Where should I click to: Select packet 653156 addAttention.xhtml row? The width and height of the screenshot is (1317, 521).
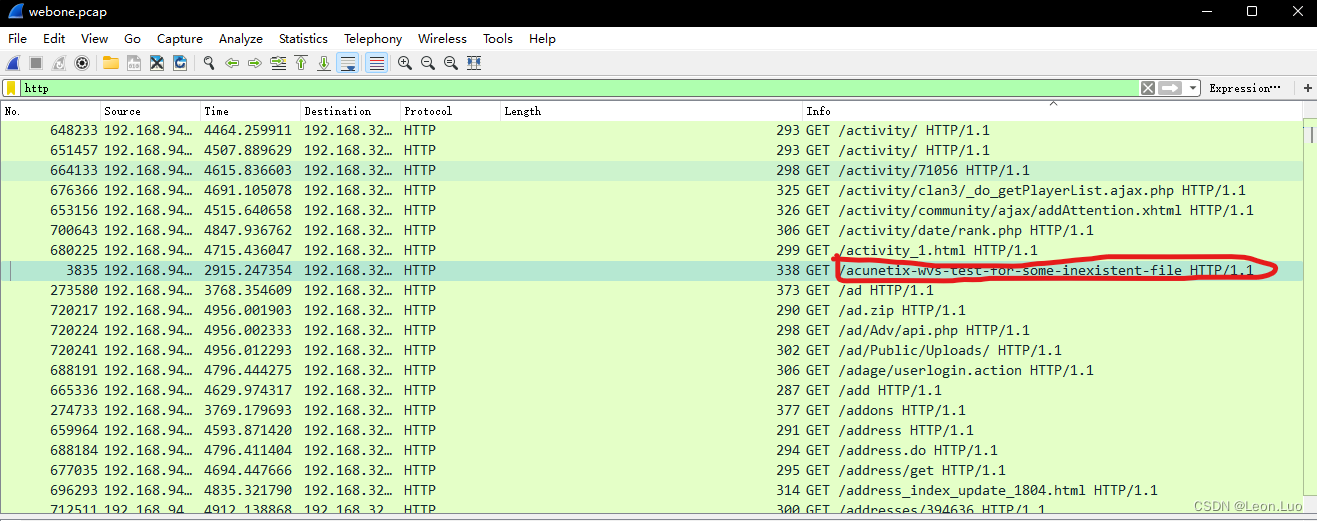652,210
